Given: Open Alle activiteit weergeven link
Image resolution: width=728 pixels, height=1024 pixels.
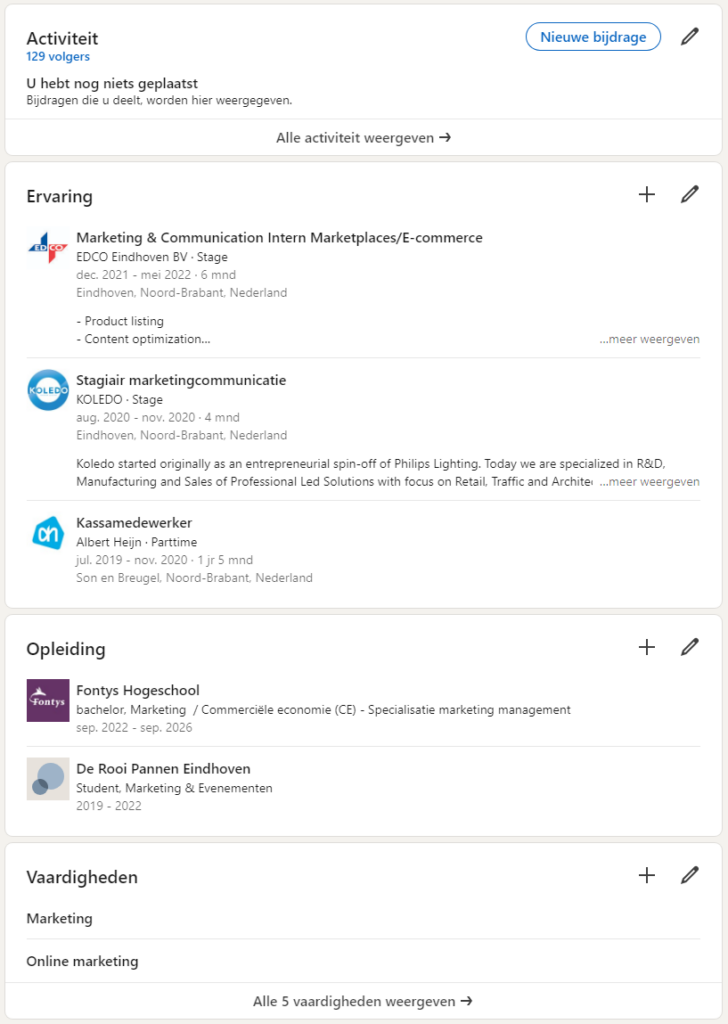Looking at the screenshot, I should [363, 138].
